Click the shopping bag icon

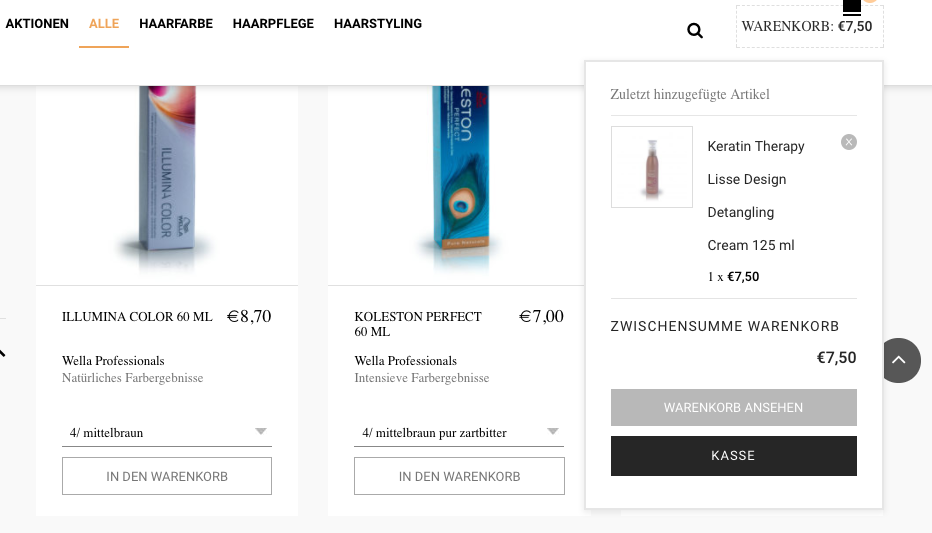pos(852,8)
